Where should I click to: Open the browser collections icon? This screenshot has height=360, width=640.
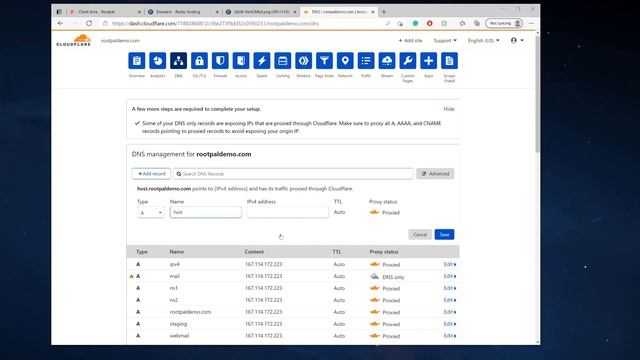point(477,23)
